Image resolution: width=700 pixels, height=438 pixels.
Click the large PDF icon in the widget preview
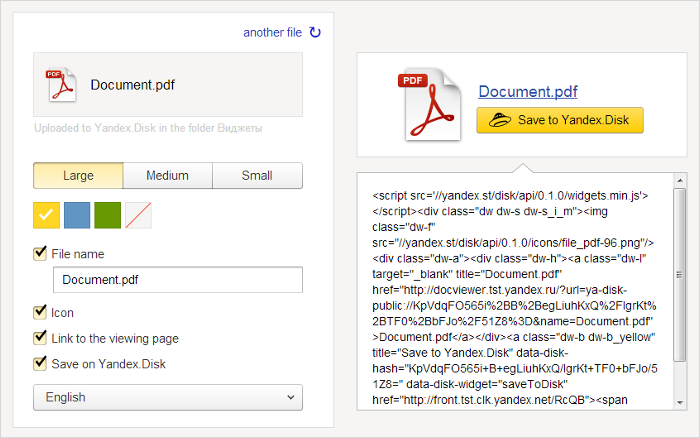click(429, 105)
